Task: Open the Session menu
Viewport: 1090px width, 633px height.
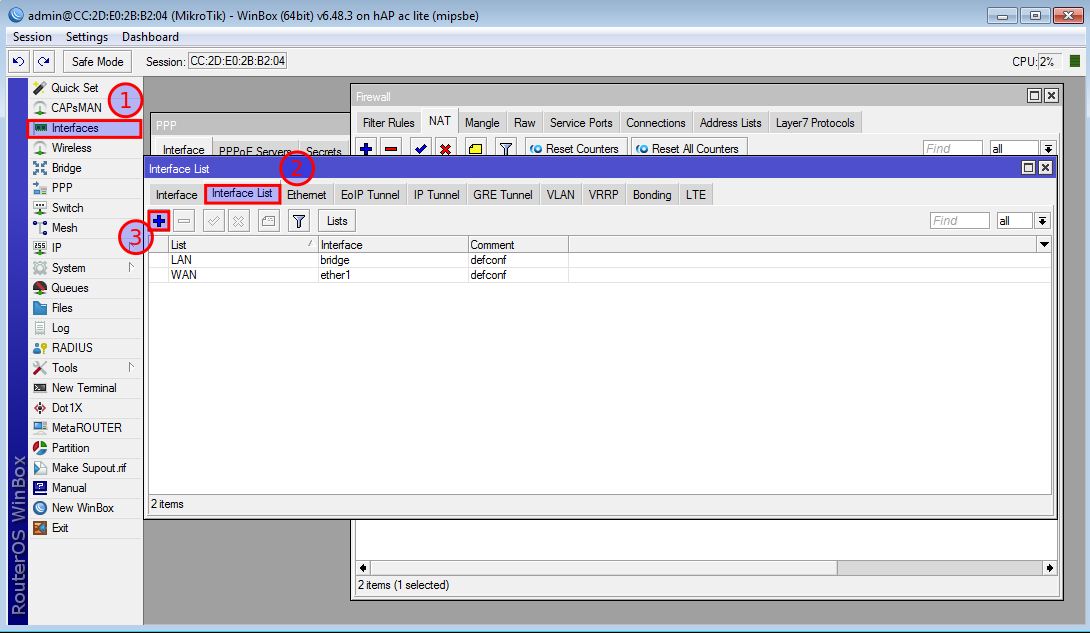Action: 32,37
